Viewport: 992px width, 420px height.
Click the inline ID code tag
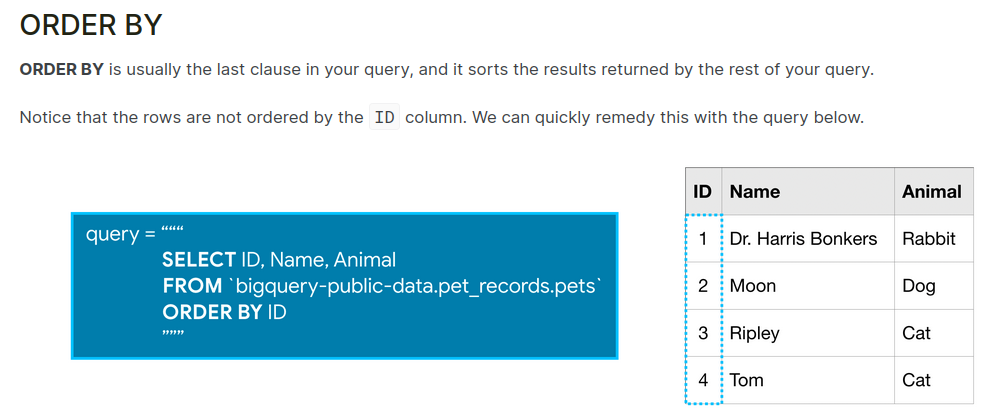(384, 117)
